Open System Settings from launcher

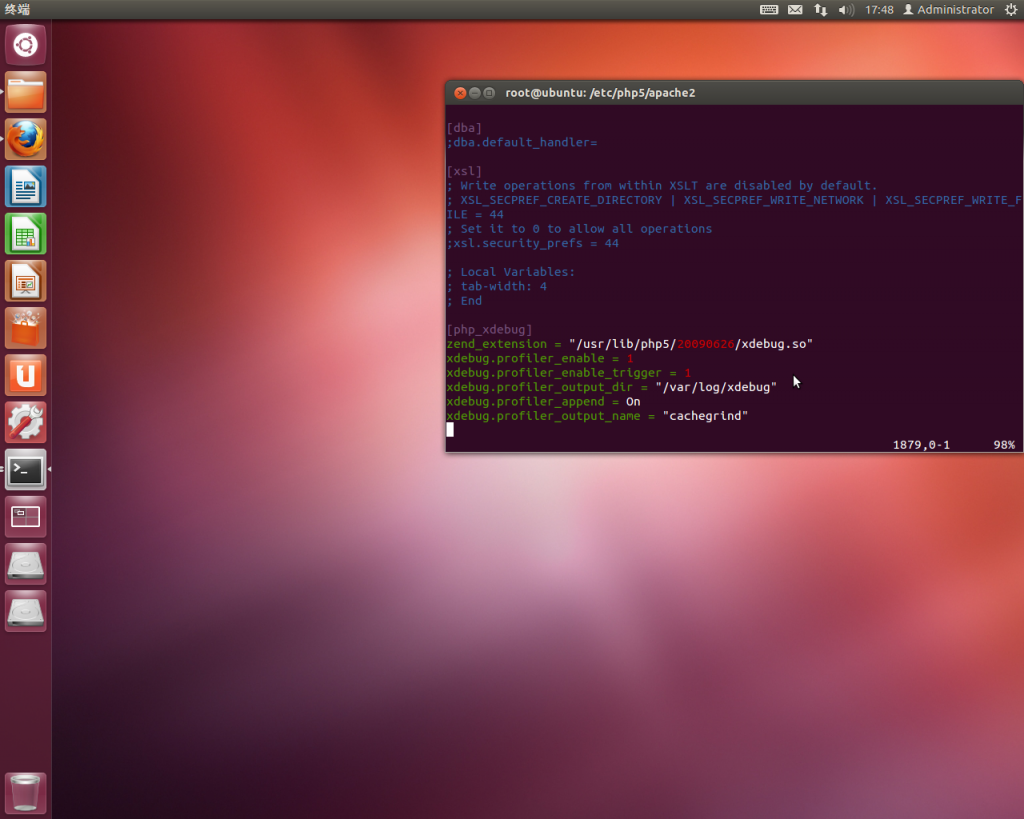click(25, 422)
